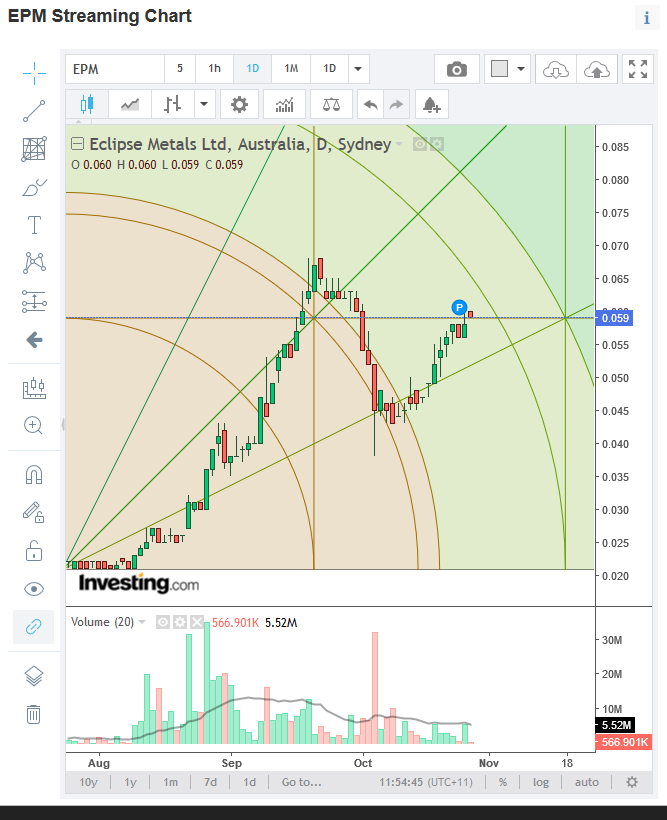Open the object tree layers icon
667x820 pixels.
tap(34, 676)
